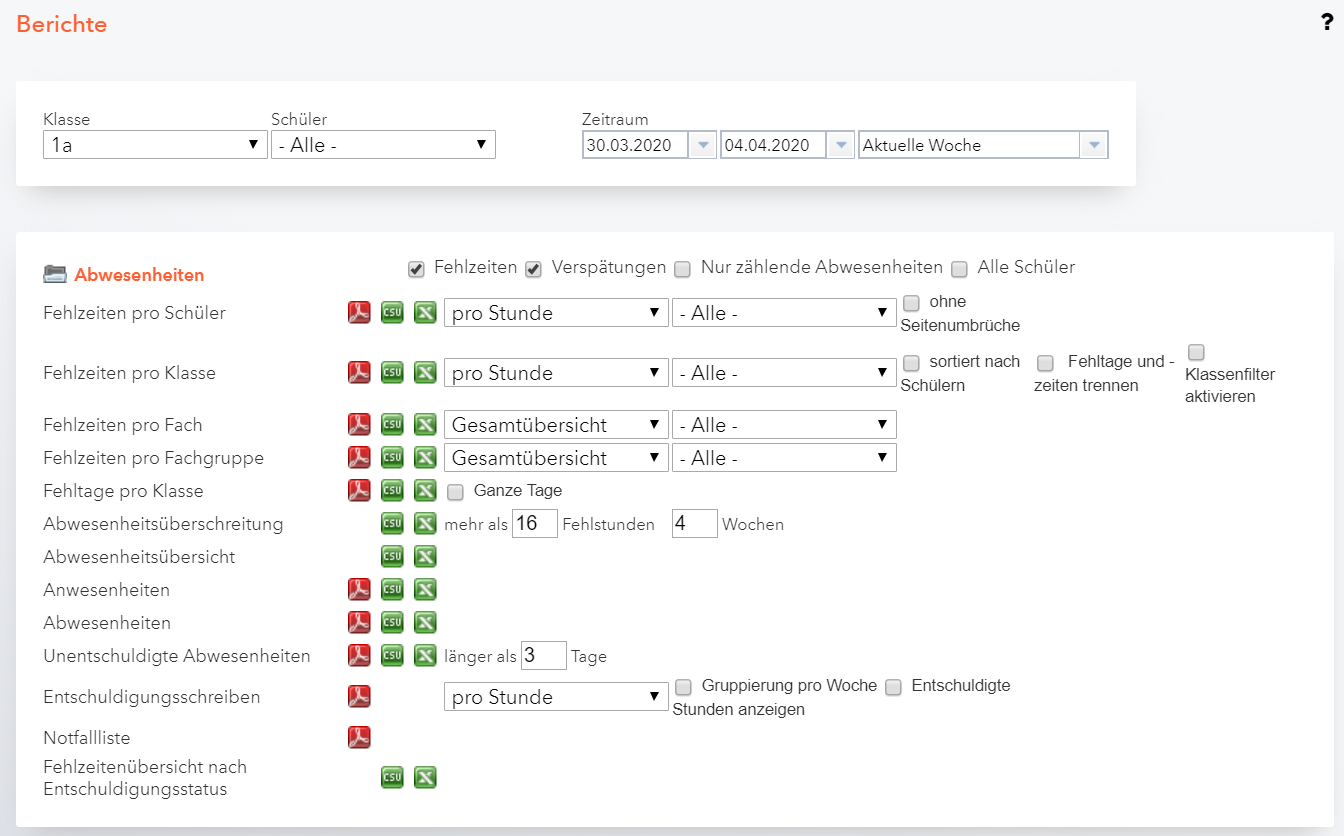The width and height of the screenshot is (1344, 836).
Task: Click the Abwesenheiten section heading
Action: tap(139, 275)
